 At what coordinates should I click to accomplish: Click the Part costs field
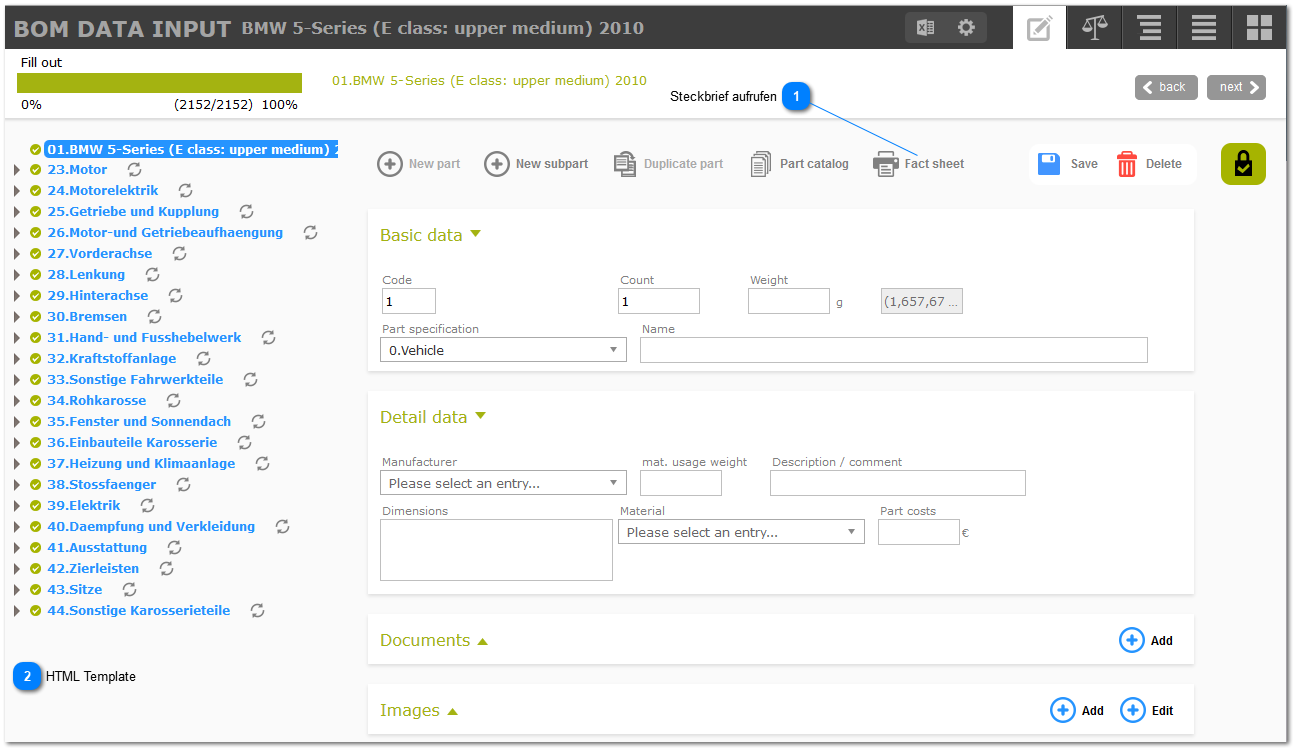919,532
